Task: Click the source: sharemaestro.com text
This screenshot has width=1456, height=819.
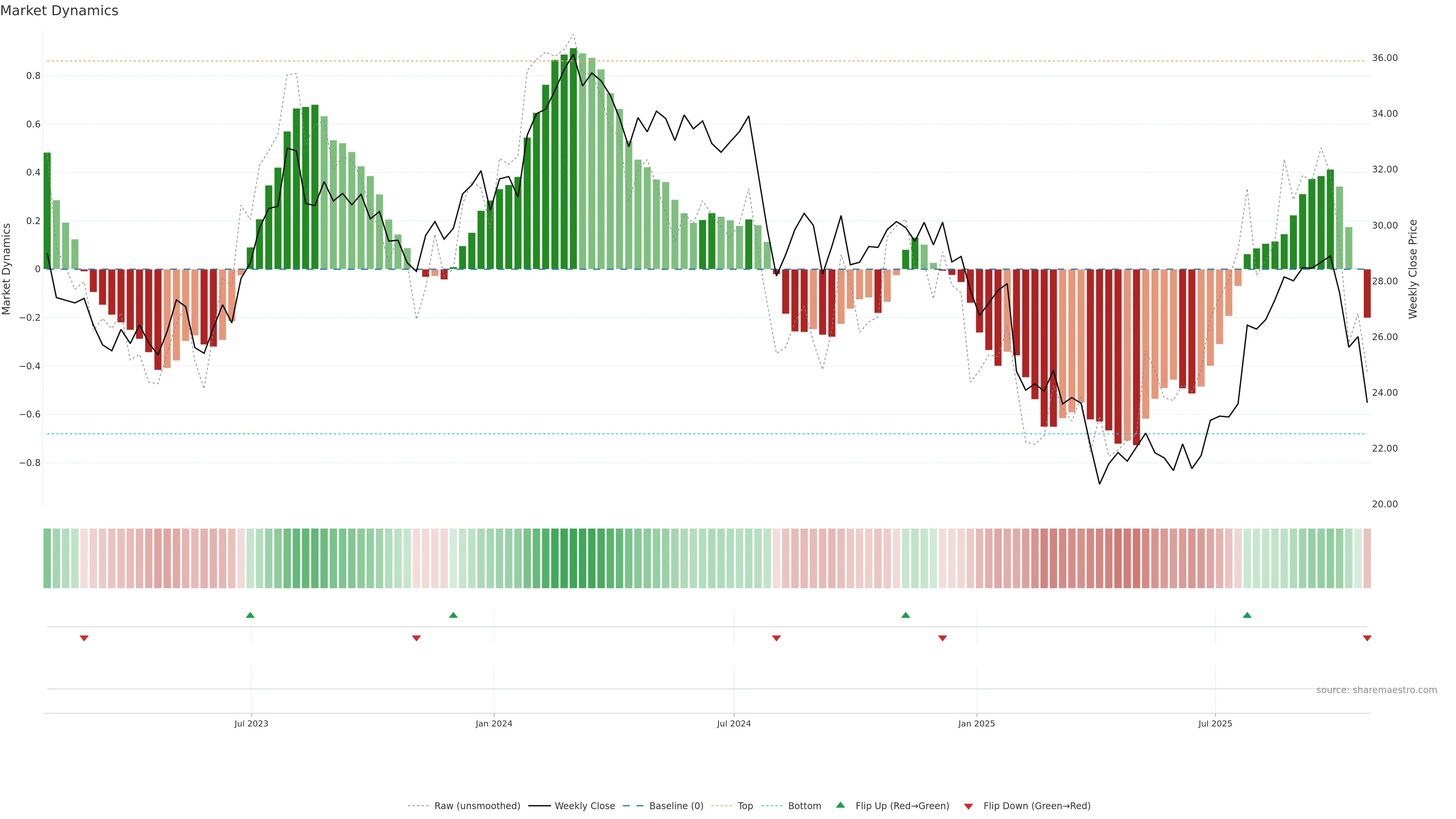Action: click(x=1376, y=690)
